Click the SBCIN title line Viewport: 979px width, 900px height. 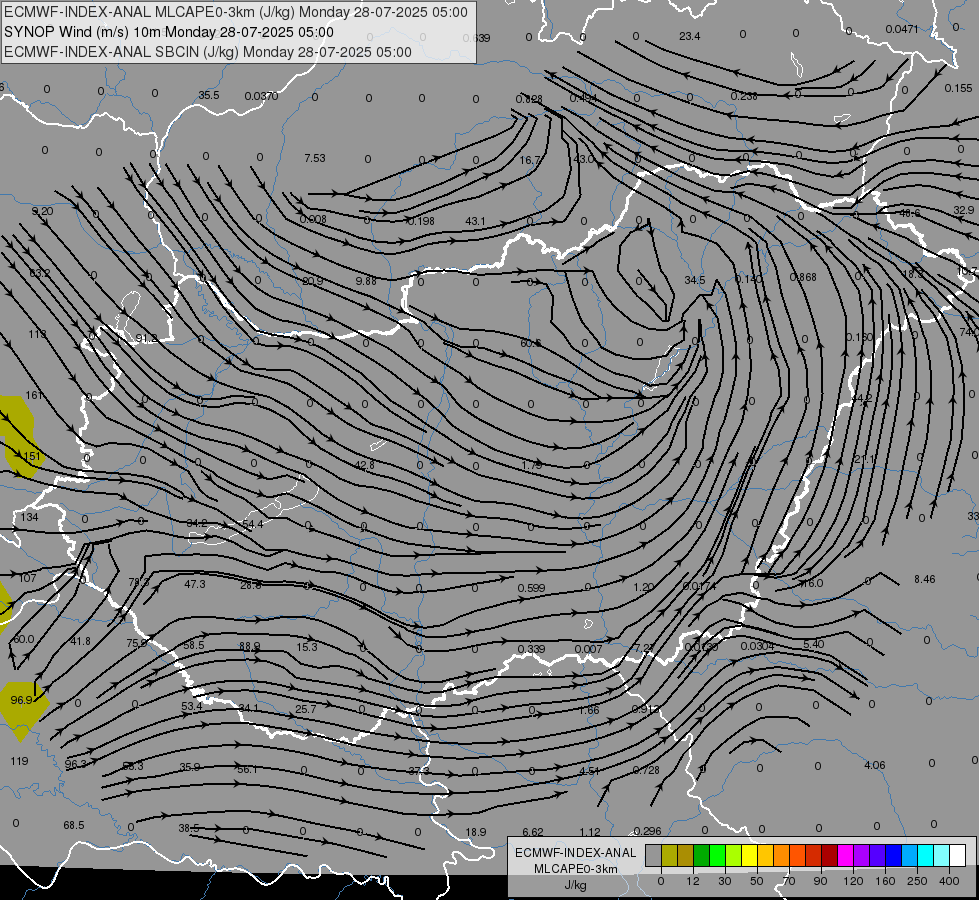pos(208,52)
